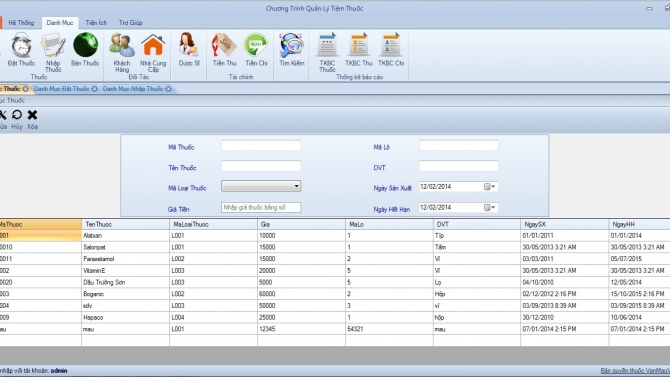Click the Xóa delete X icon
Image resolution: width=670 pixels, height=377 pixels.
point(32,115)
